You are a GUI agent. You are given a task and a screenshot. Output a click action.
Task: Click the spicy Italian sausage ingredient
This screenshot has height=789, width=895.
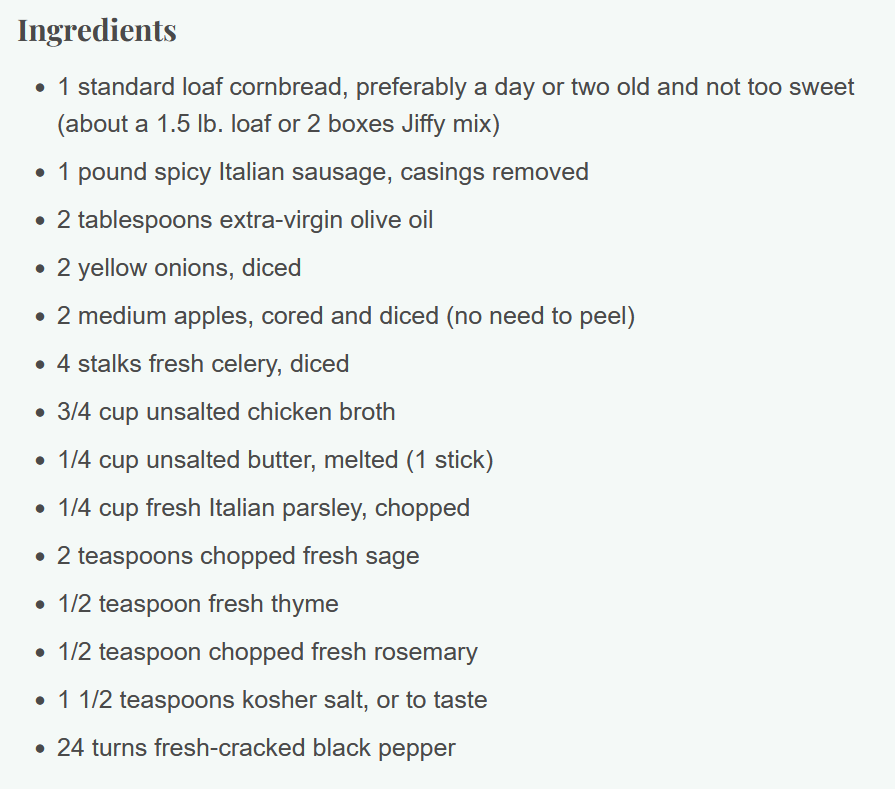point(322,172)
